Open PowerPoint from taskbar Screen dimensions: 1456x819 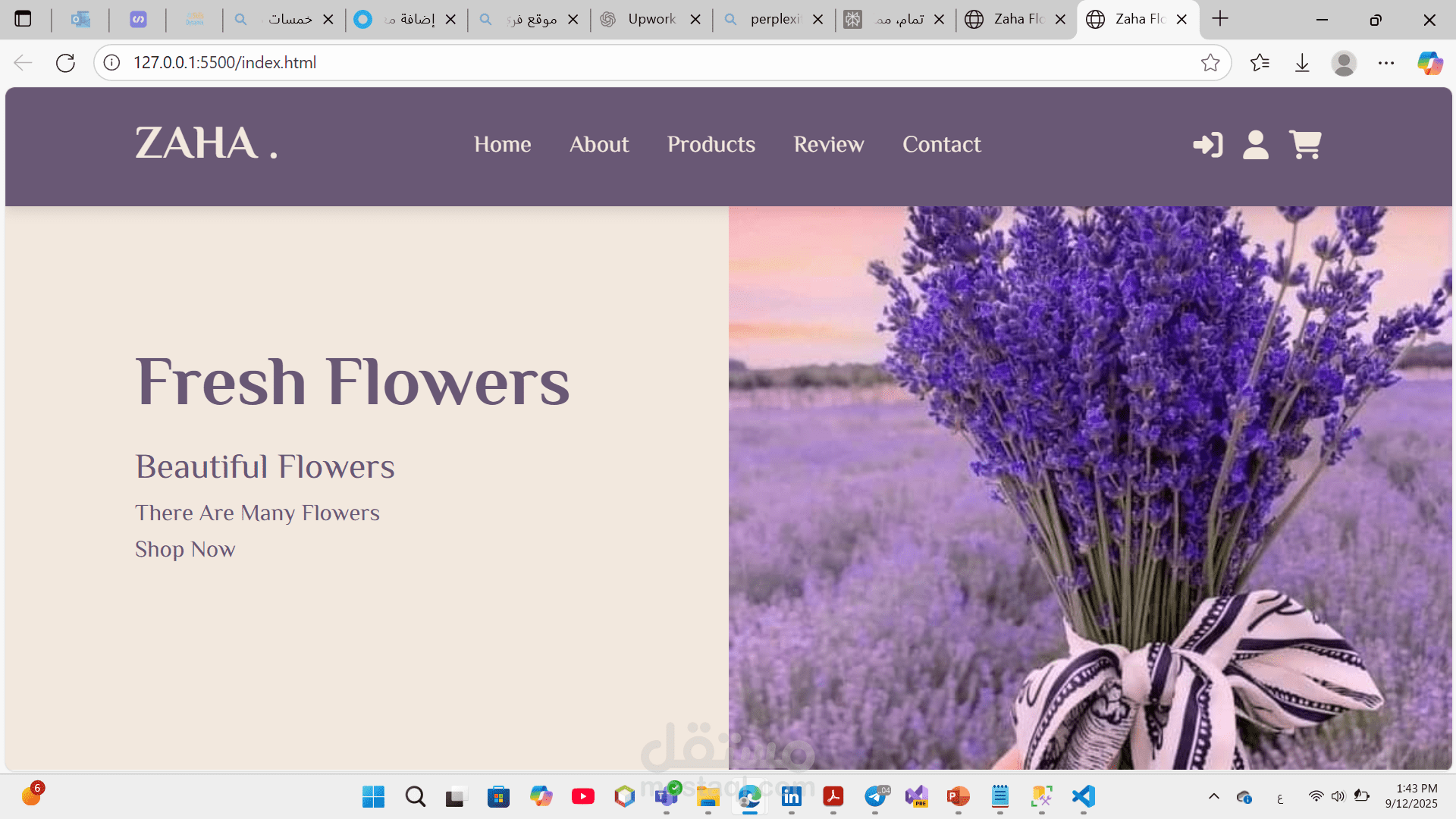tap(958, 796)
